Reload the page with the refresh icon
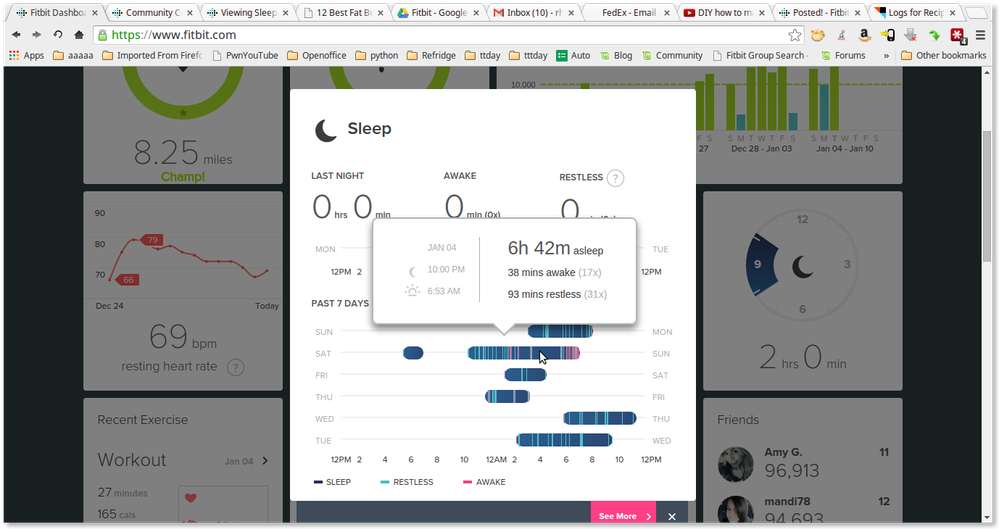This screenshot has width=999, height=529. point(57,35)
